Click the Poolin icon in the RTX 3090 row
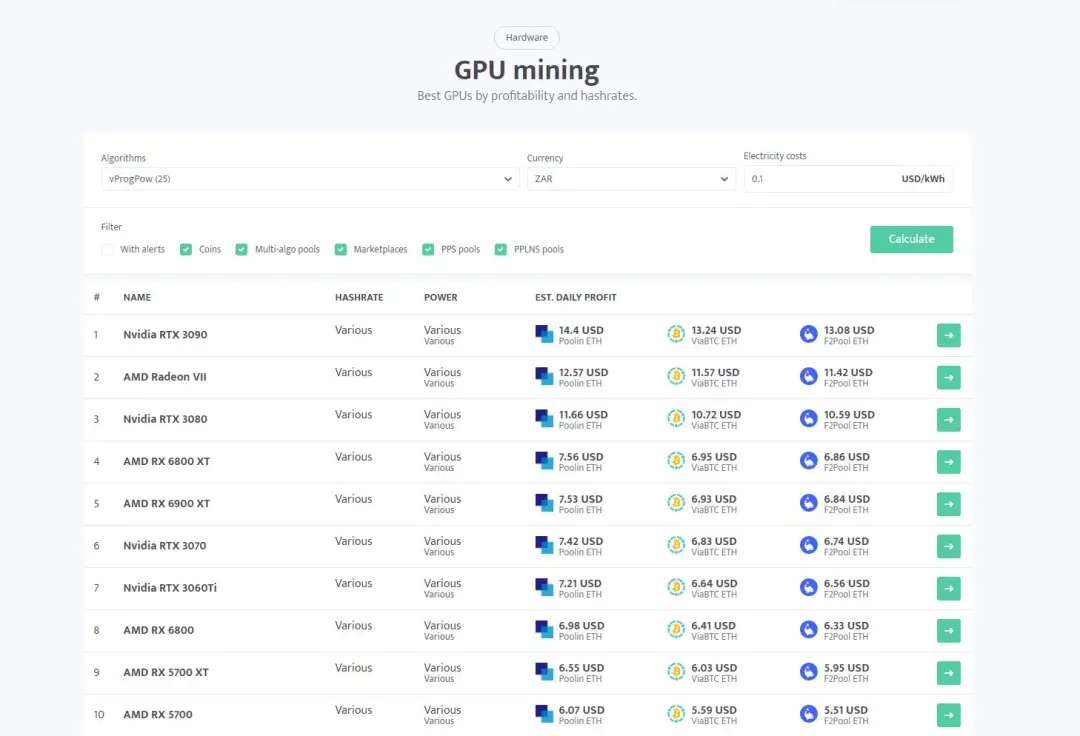 [544, 335]
